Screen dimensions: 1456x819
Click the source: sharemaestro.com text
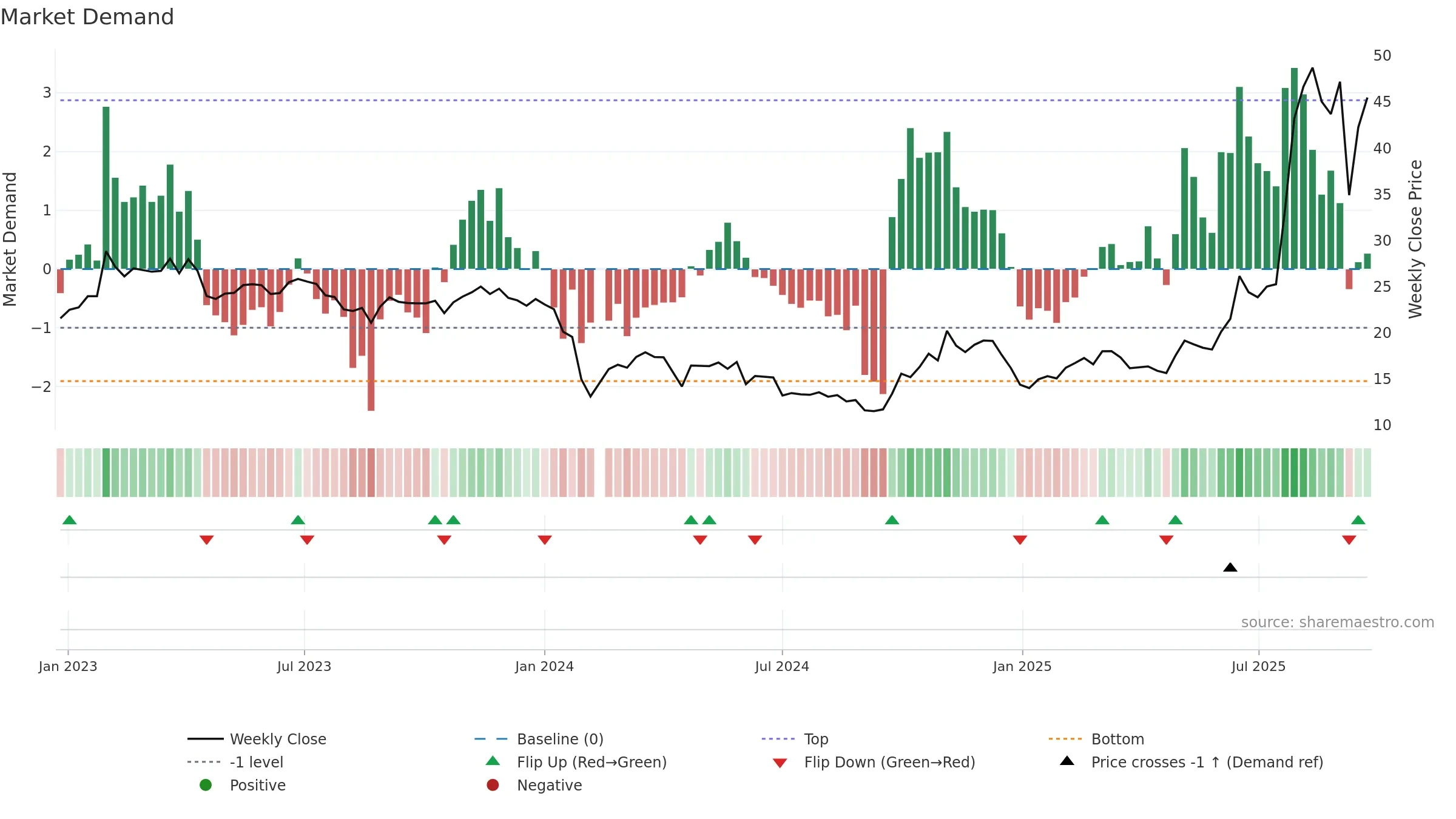pyautogui.click(x=1338, y=622)
